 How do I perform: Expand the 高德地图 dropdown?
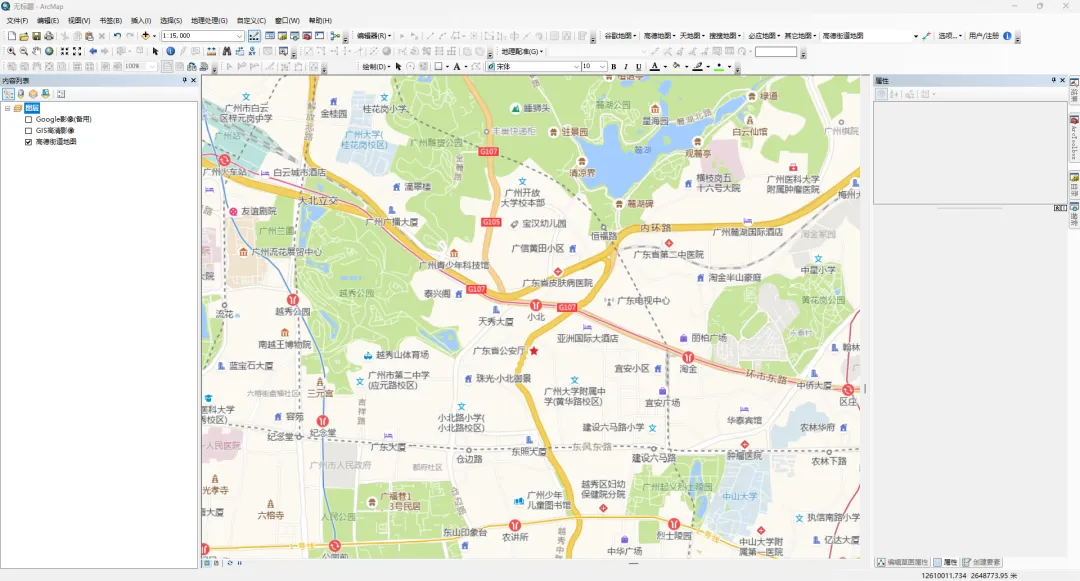[659, 36]
